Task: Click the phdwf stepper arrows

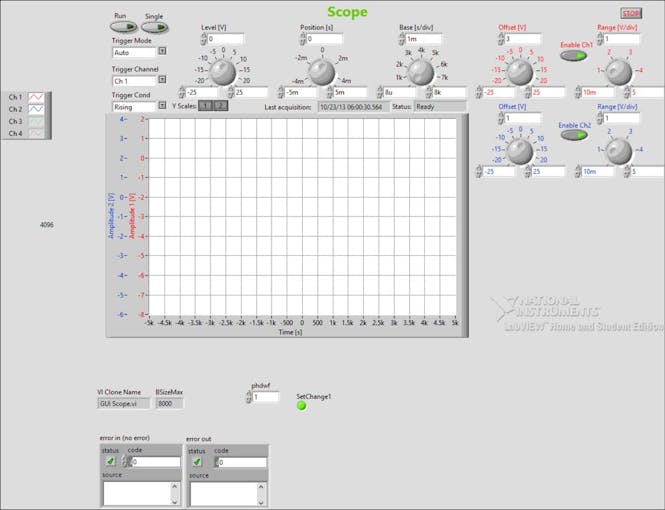Action: coord(249,397)
